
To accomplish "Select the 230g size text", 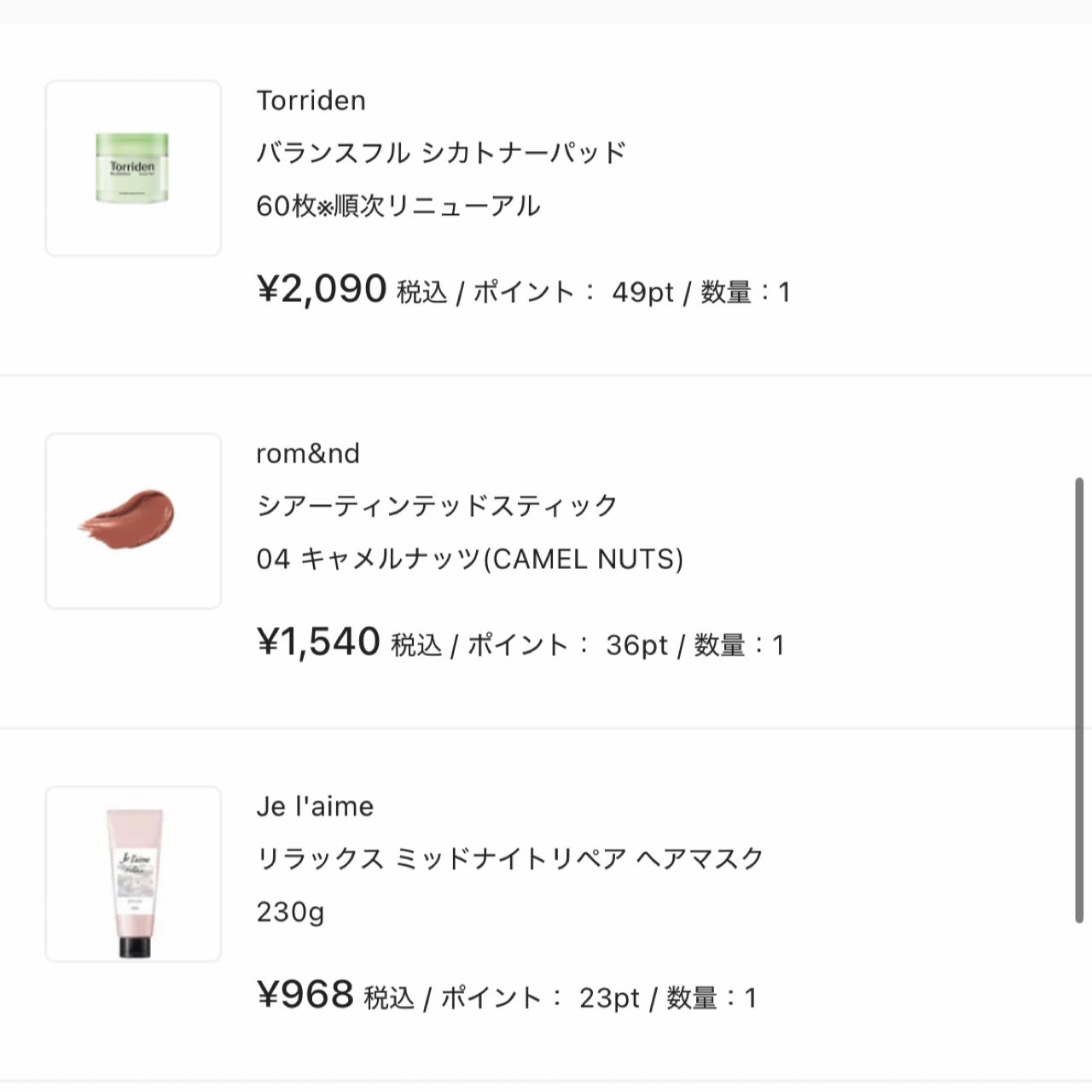I will click(290, 912).
